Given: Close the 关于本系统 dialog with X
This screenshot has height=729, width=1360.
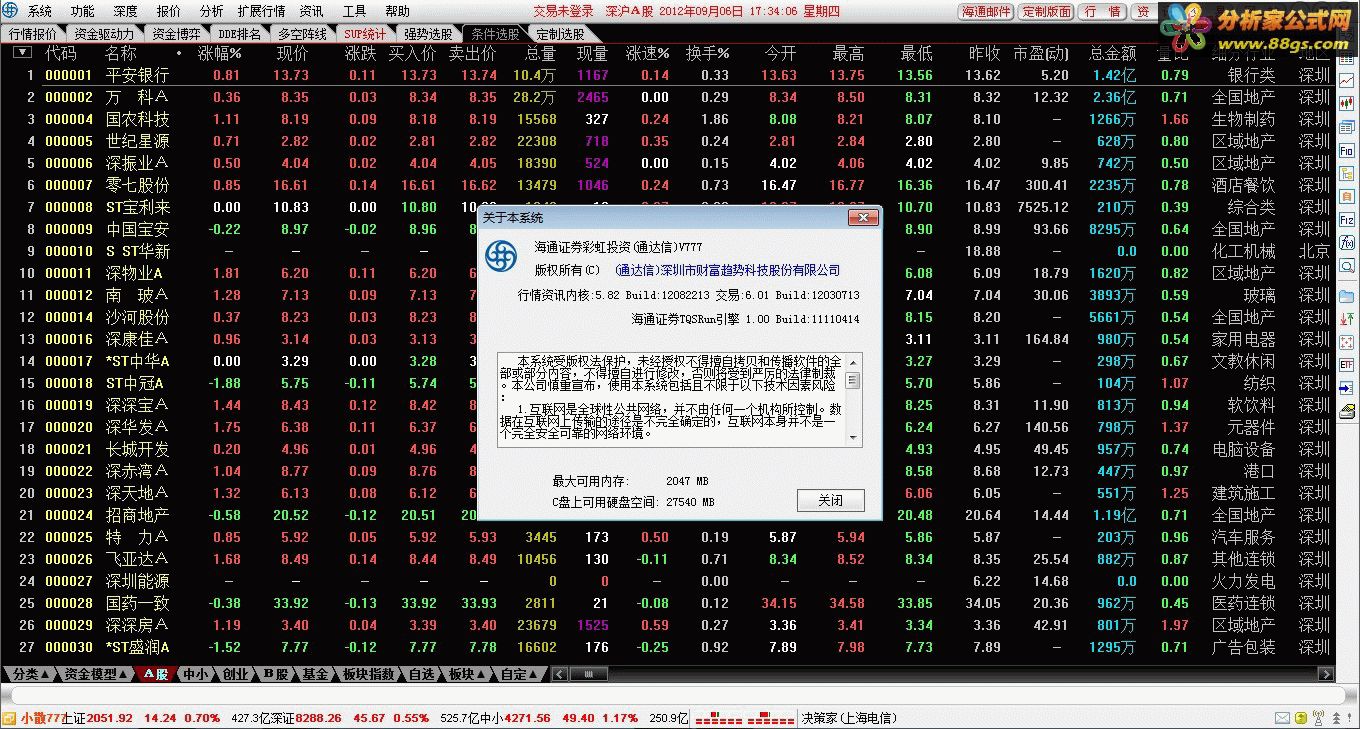Looking at the screenshot, I should click(862, 217).
